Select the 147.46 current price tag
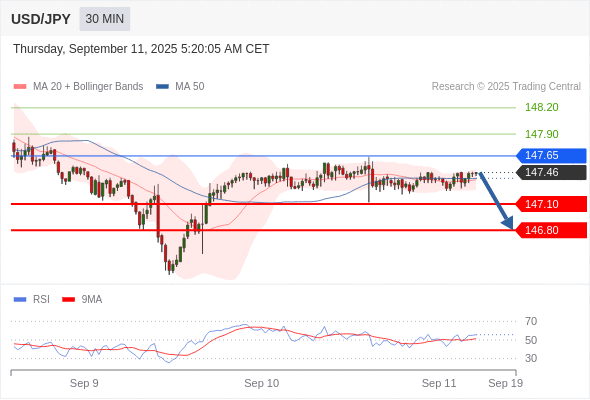 click(551, 172)
